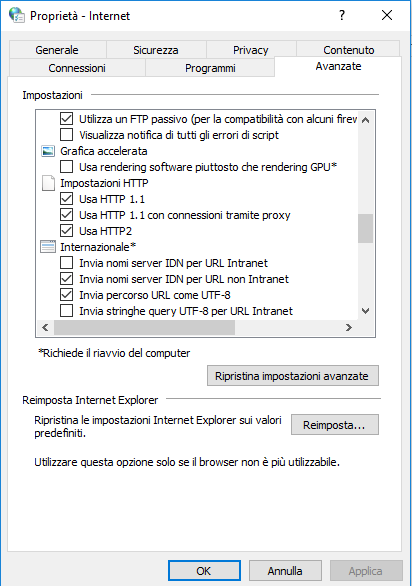412x586 pixels.
Task: Click the Reimposta... button
Action: [x=335, y=425]
